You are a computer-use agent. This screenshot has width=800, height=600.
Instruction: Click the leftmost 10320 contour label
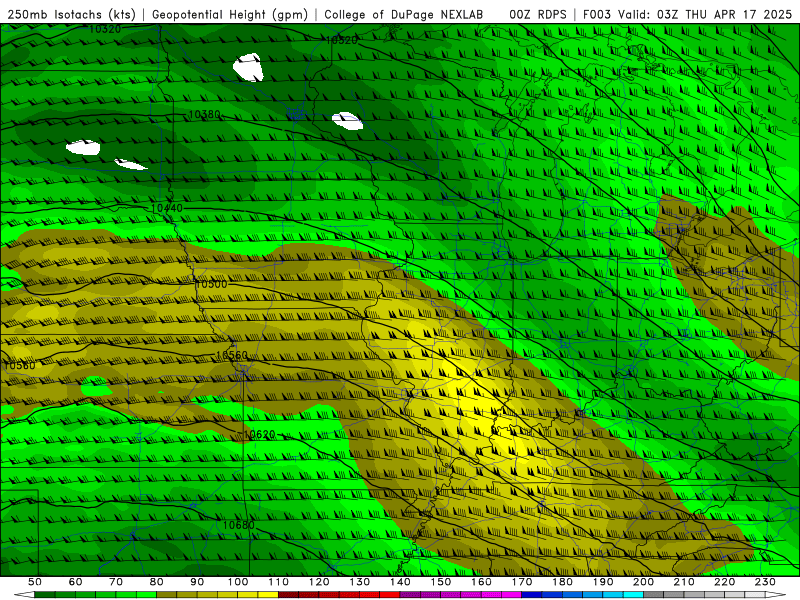tap(105, 29)
